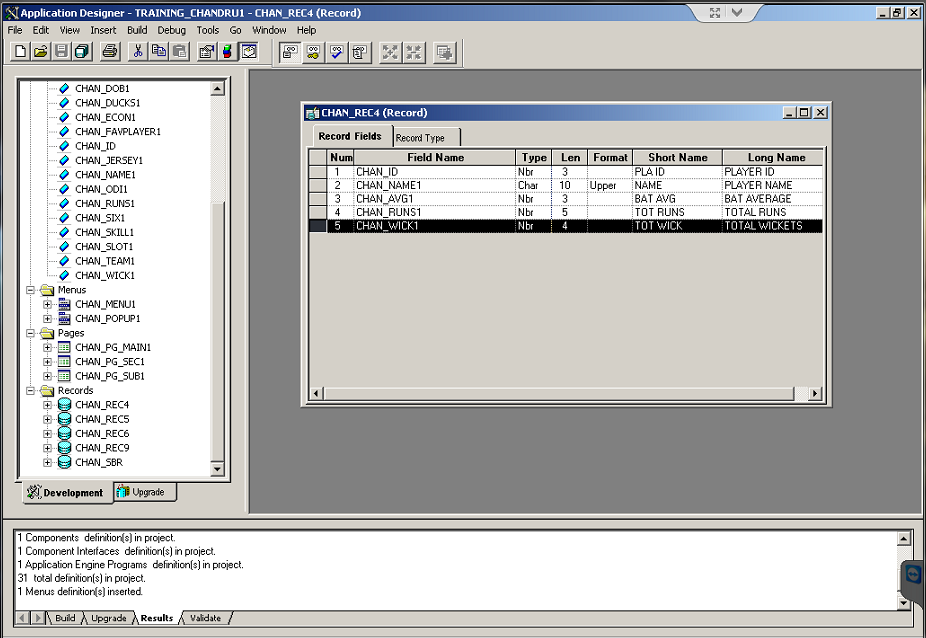Screen dimensions: 926x638
Task: Click the Copy toolbar icon
Action: tap(160, 52)
